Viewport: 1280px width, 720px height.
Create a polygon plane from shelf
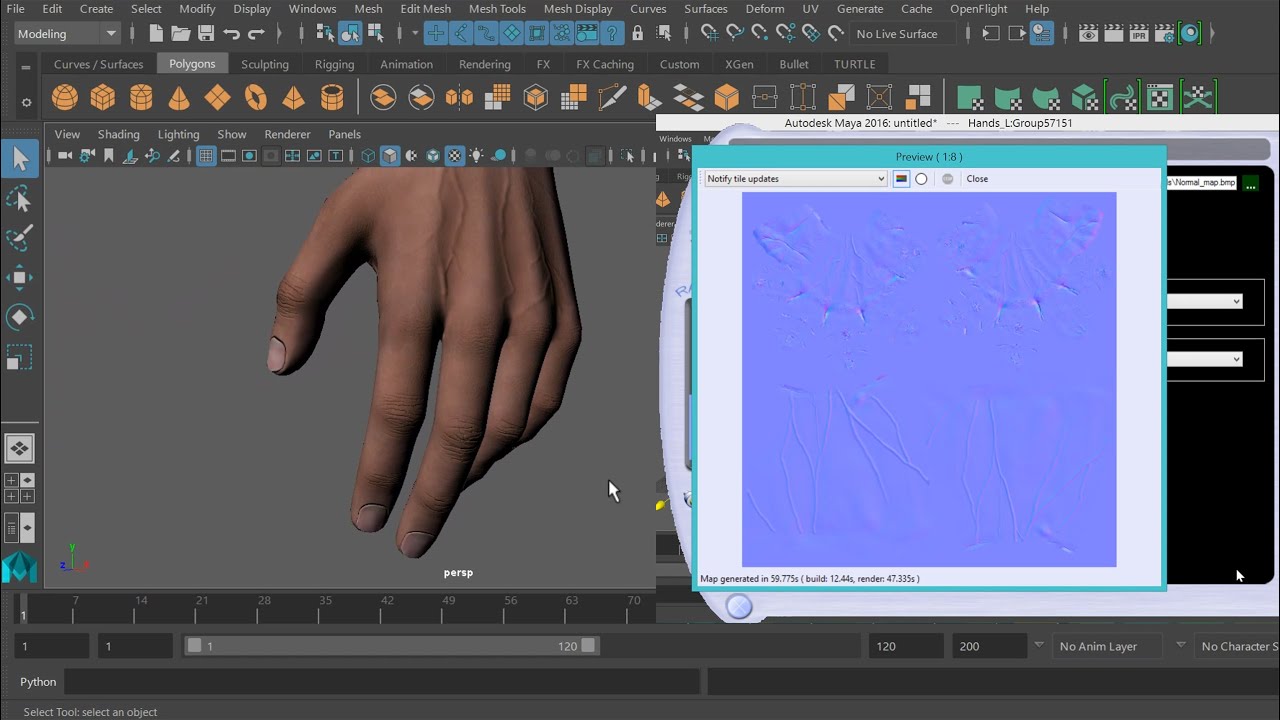click(217, 97)
